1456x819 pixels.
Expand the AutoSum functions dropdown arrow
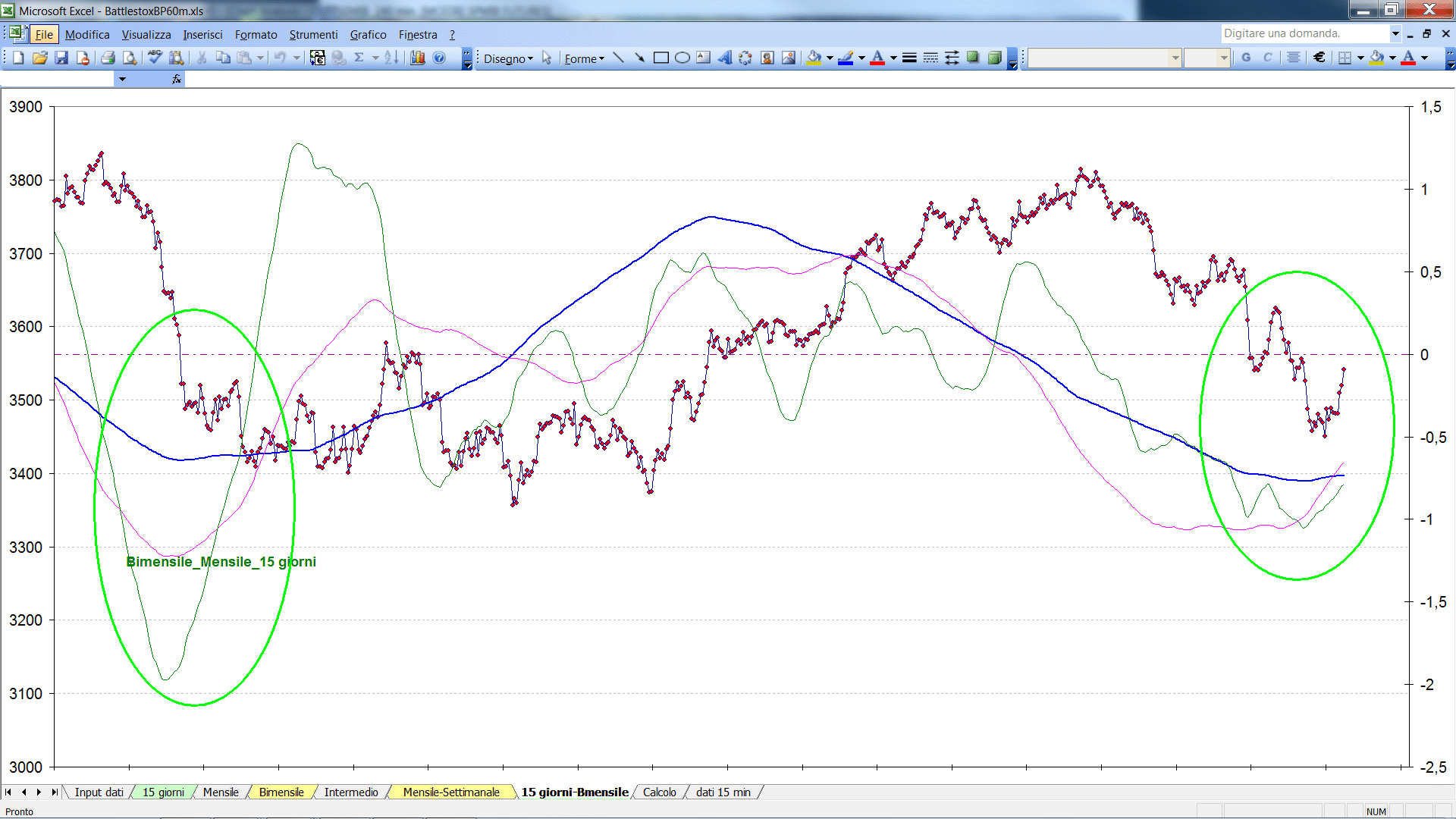pyautogui.click(x=375, y=58)
